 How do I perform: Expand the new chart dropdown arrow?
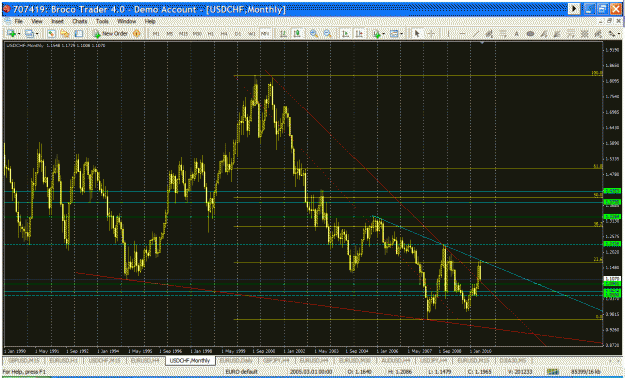18,34
